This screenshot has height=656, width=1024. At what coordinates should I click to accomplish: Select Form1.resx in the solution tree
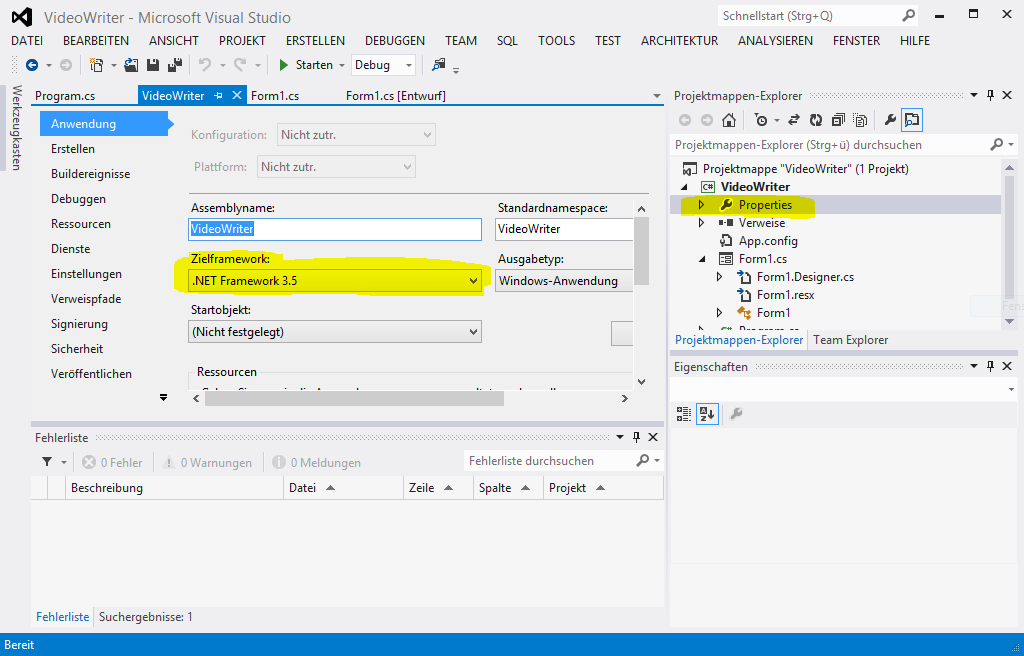(x=786, y=295)
